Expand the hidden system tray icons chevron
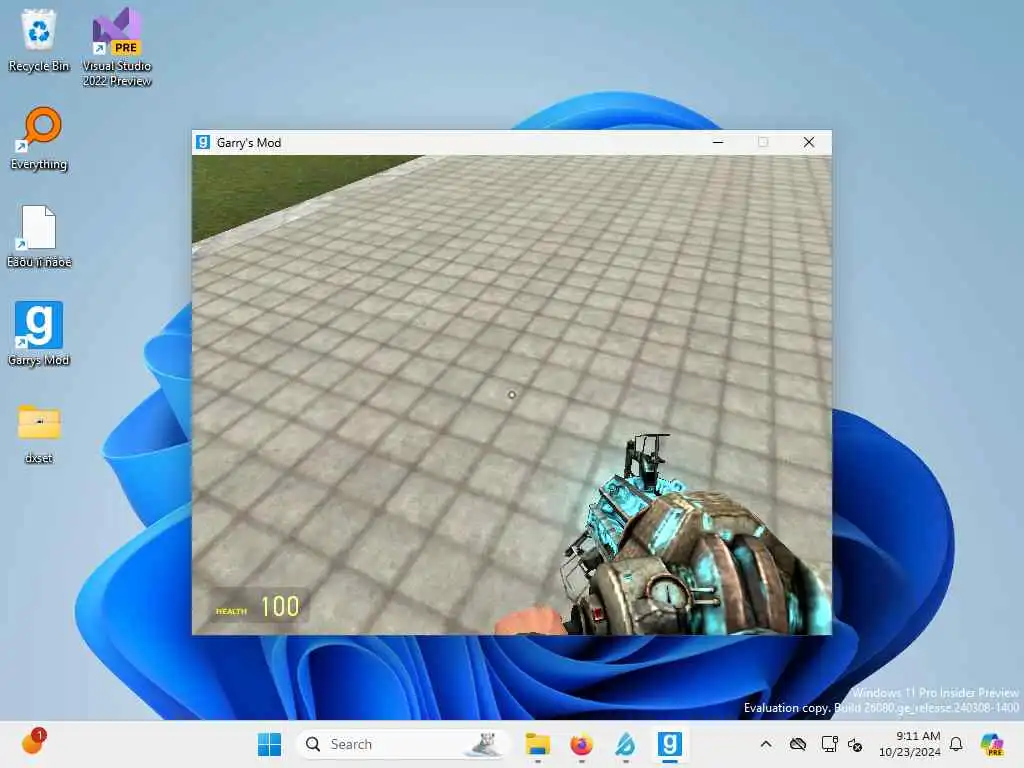The width and height of the screenshot is (1024, 768). tap(766, 744)
